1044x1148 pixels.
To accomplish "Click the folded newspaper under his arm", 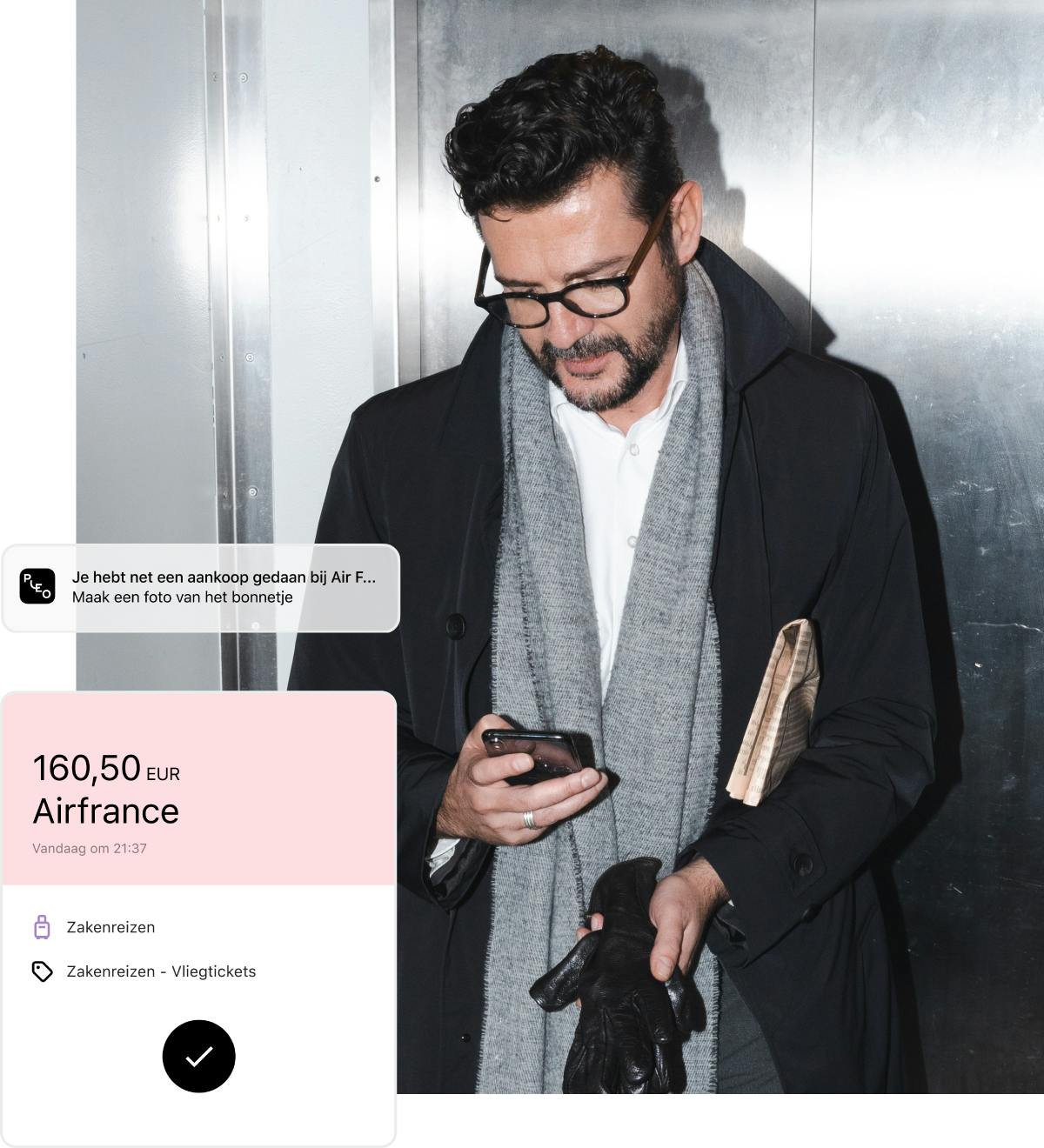I will click(773, 711).
